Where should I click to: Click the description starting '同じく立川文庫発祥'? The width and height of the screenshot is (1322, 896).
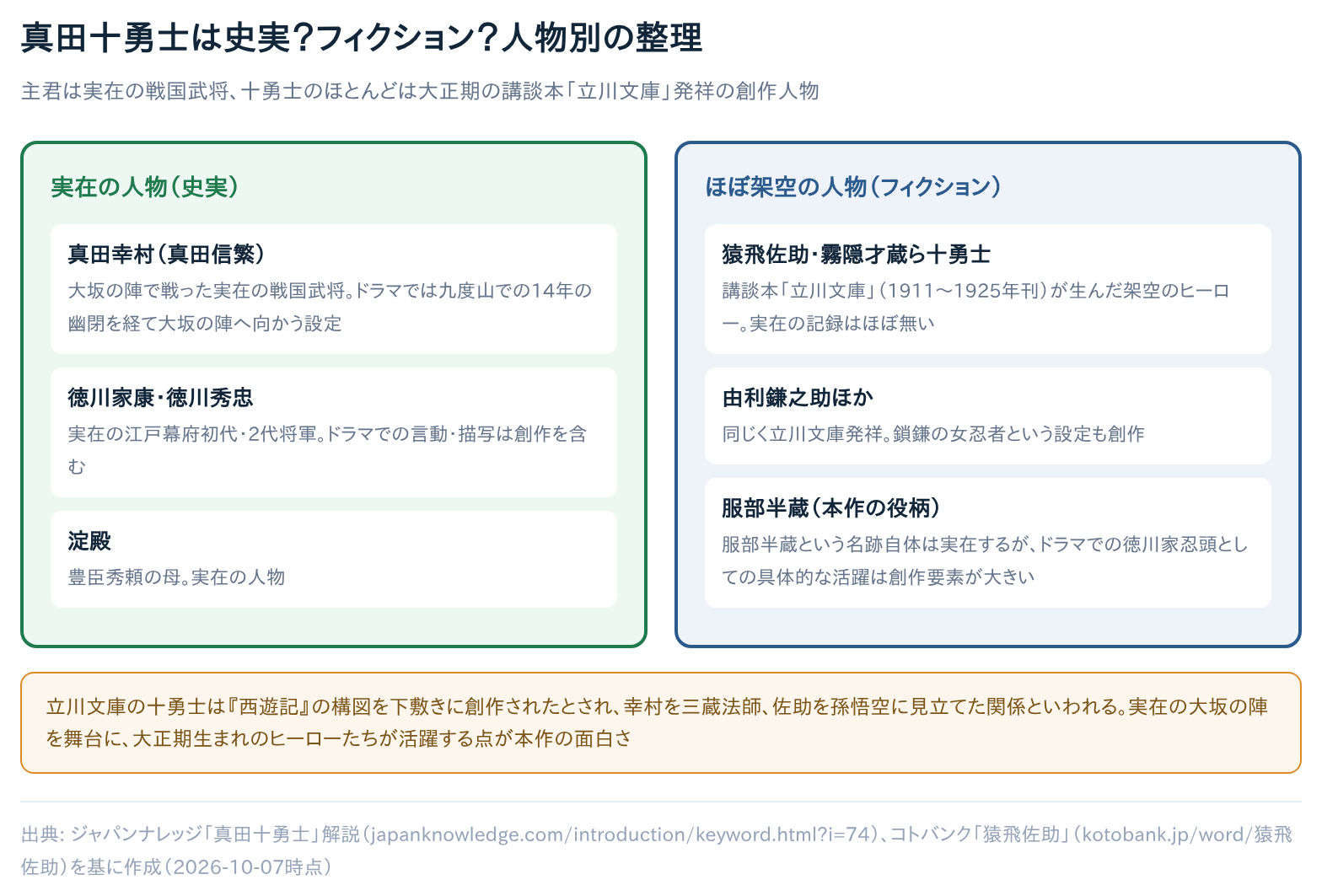pyautogui.click(x=933, y=434)
